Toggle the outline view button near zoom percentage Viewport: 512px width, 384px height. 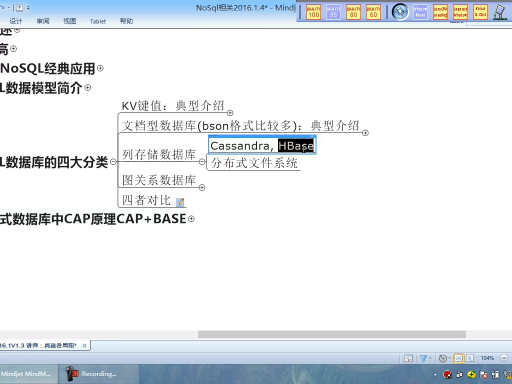click(x=470, y=358)
